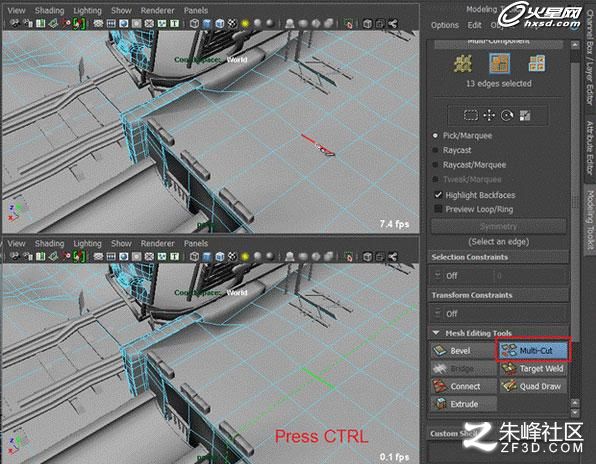Viewport: 596px width, 464px height.
Task: Select the Bevel tool
Action: click(x=463, y=350)
